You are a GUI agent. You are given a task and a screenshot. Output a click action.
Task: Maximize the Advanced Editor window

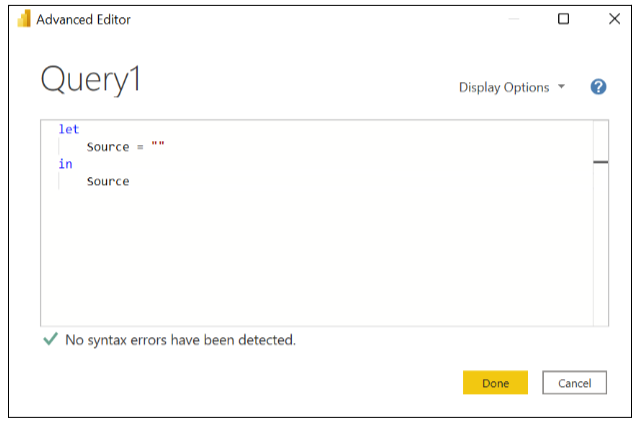pyautogui.click(x=563, y=19)
